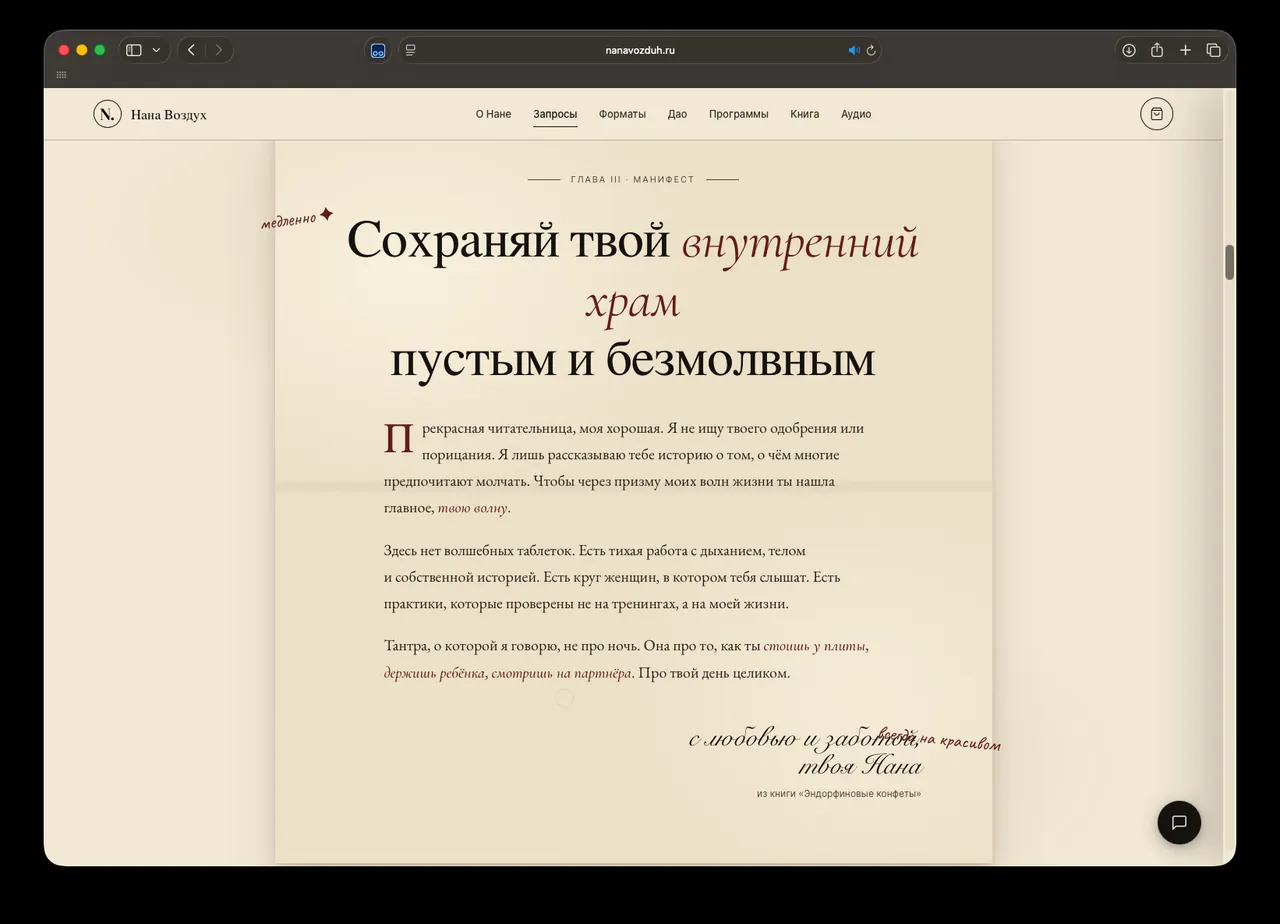
Task: Open the privacy extension icon in toolbar
Action: tap(378, 50)
